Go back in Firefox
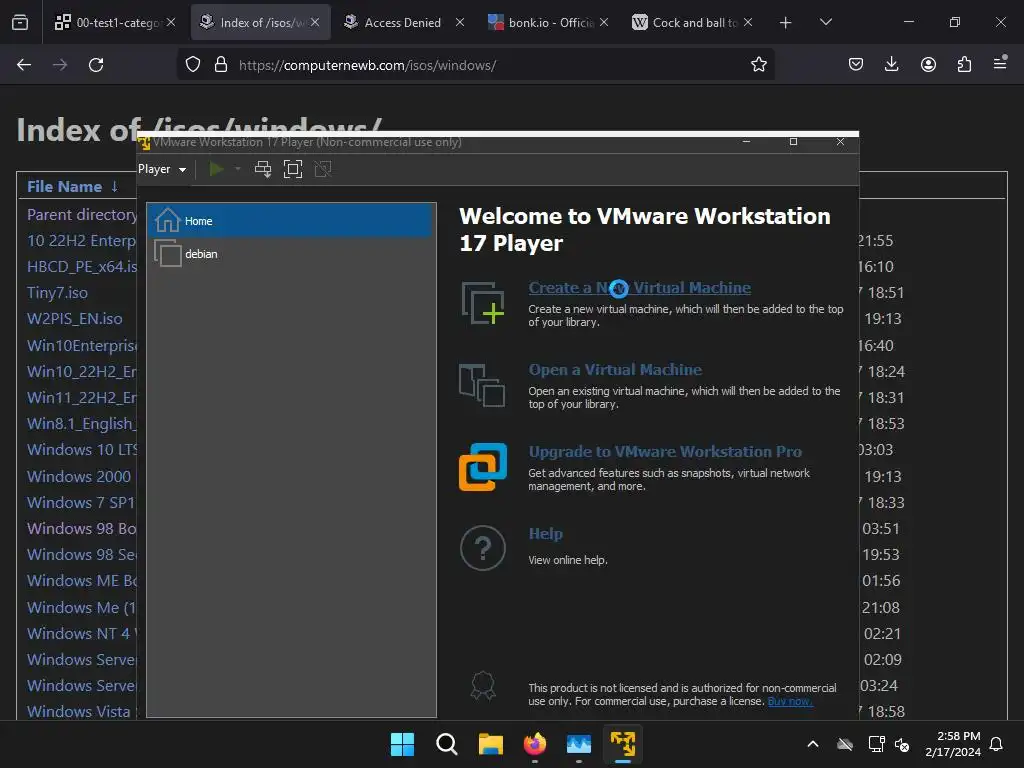 (x=24, y=65)
